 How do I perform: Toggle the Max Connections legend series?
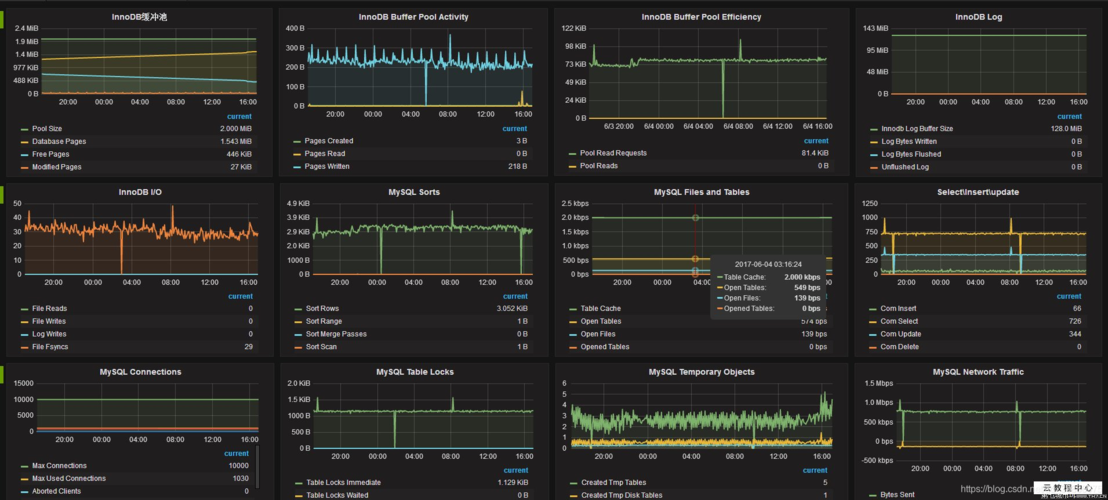(59, 466)
